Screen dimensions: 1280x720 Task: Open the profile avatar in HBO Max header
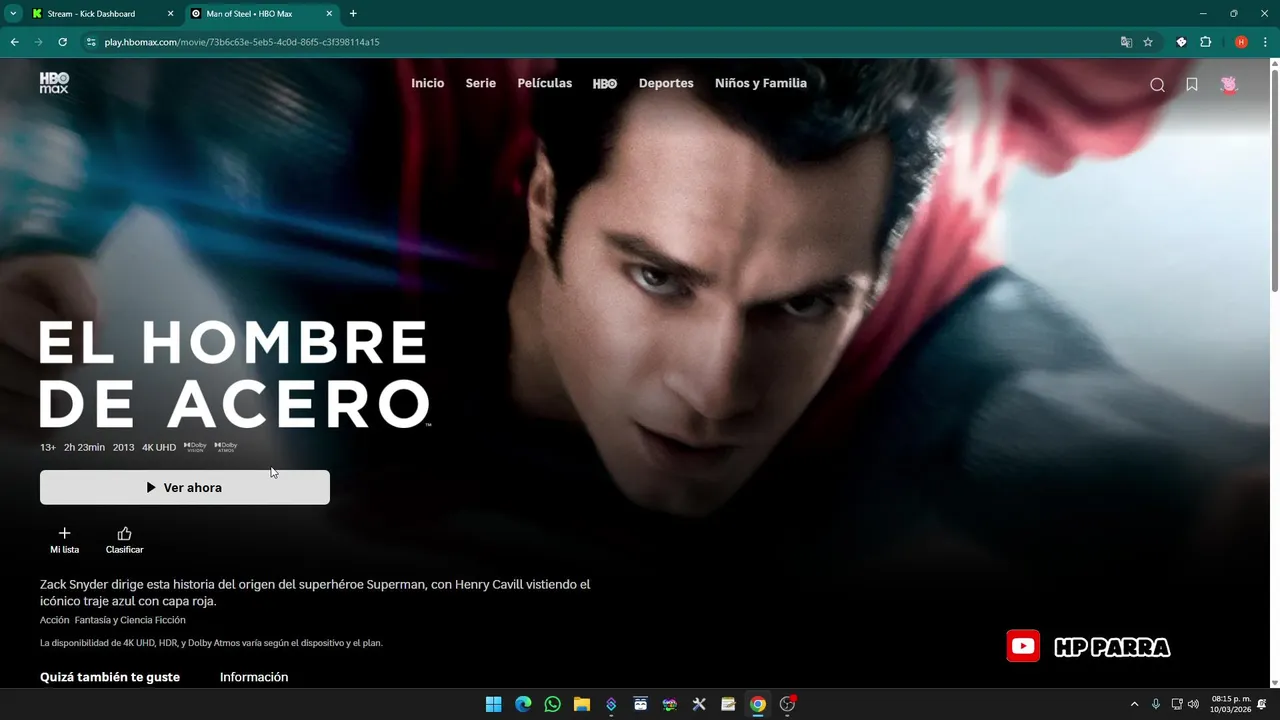pyautogui.click(x=1229, y=85)
